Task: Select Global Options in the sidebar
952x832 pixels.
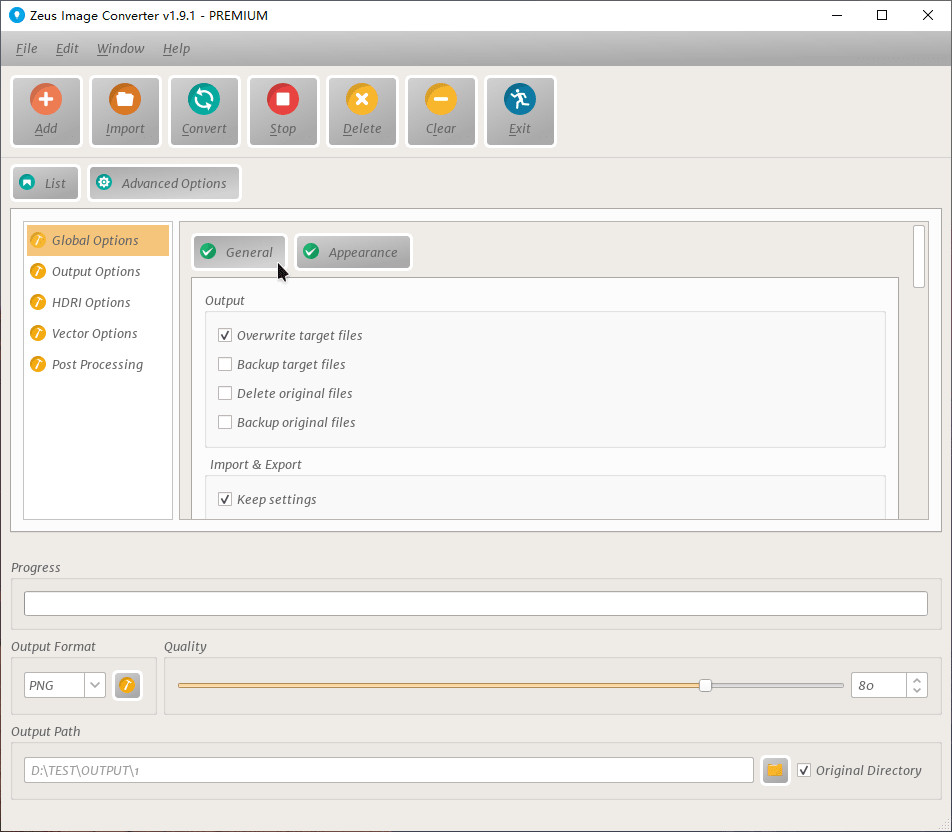Action: tap(98, 240)
